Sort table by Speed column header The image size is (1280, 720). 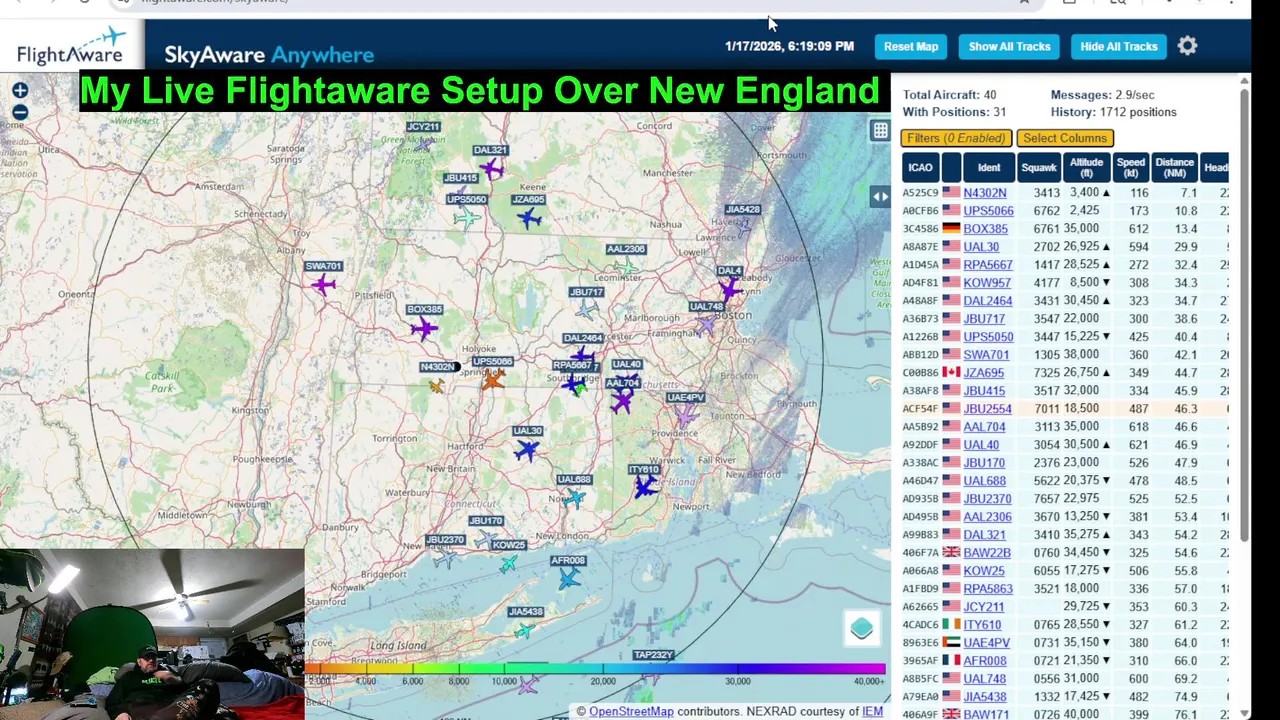point(1131,168)
